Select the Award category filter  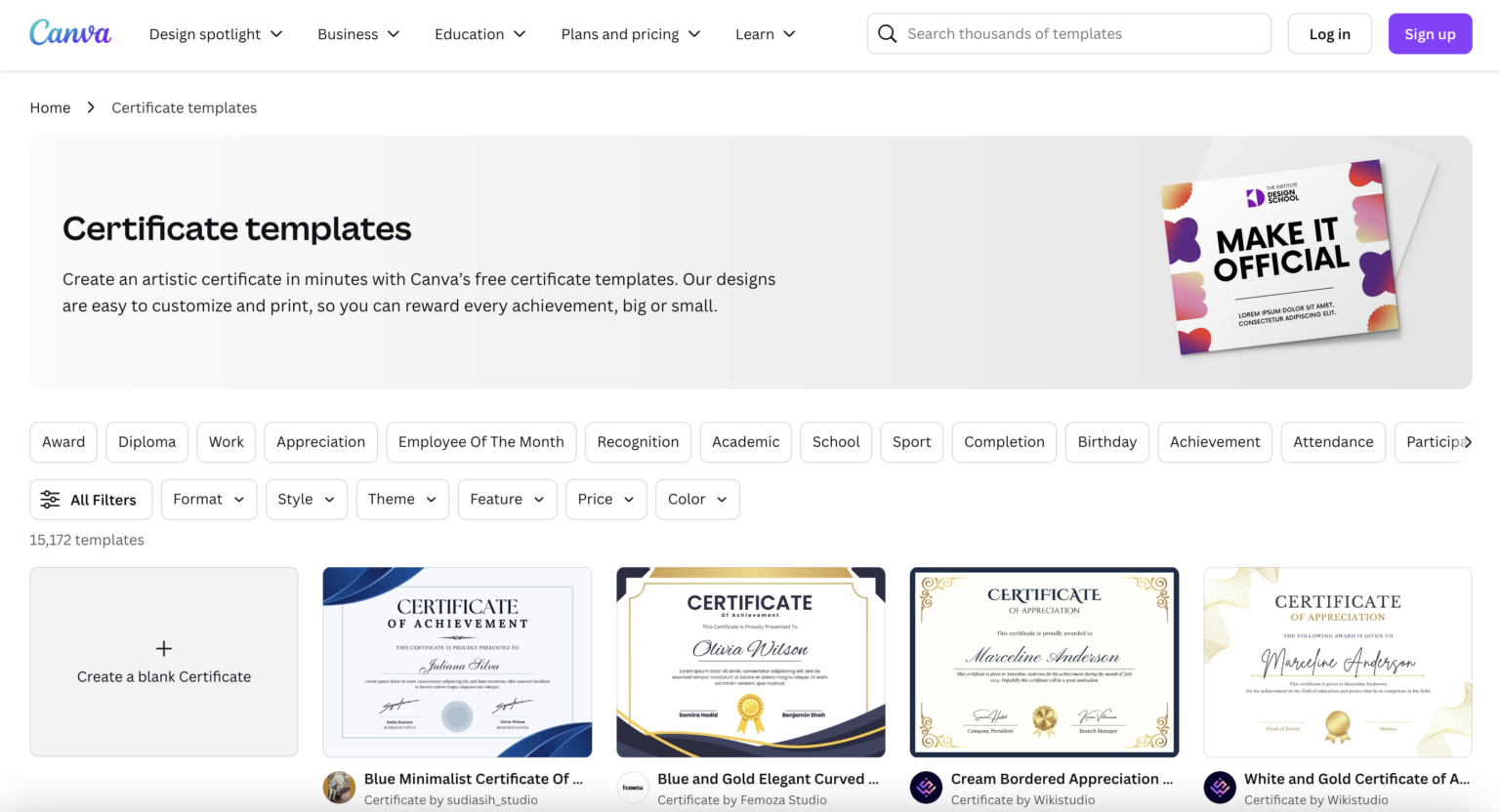pyautogui.click(x=62, y=441)
